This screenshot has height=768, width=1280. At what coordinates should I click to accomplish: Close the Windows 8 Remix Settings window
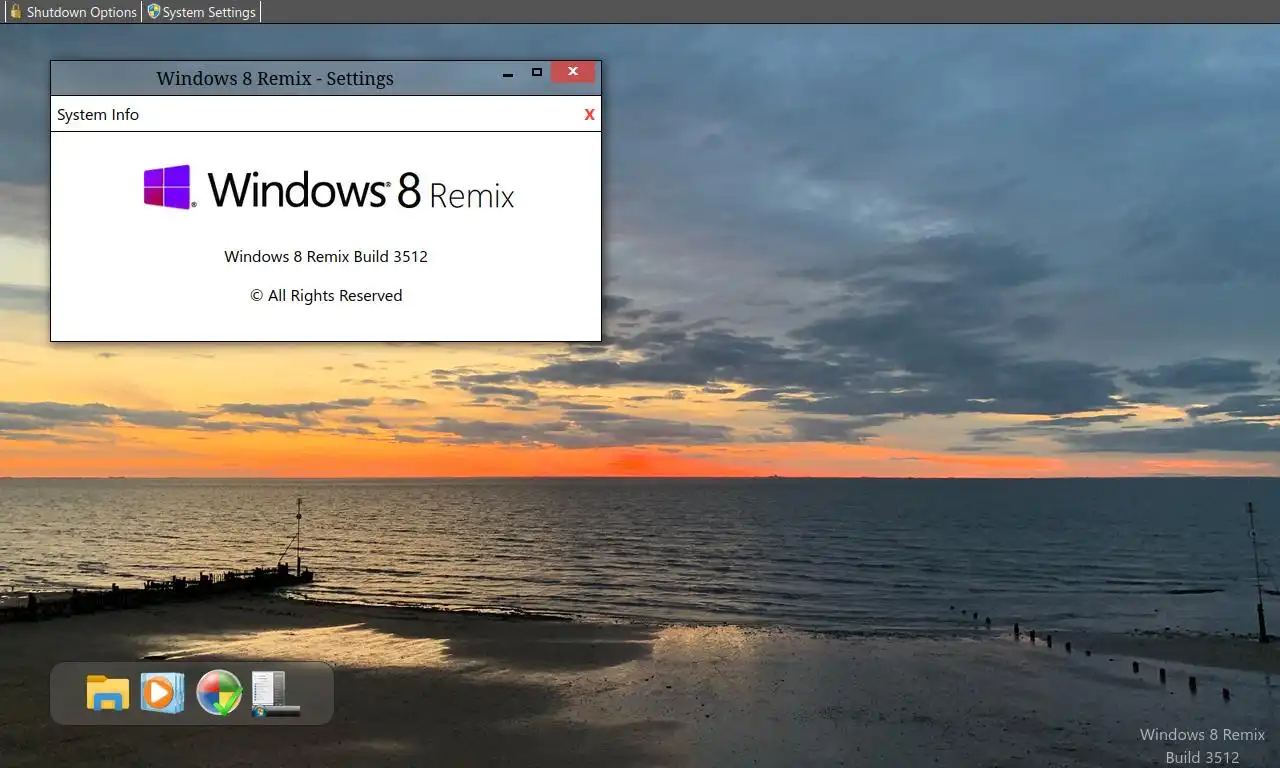573,72
